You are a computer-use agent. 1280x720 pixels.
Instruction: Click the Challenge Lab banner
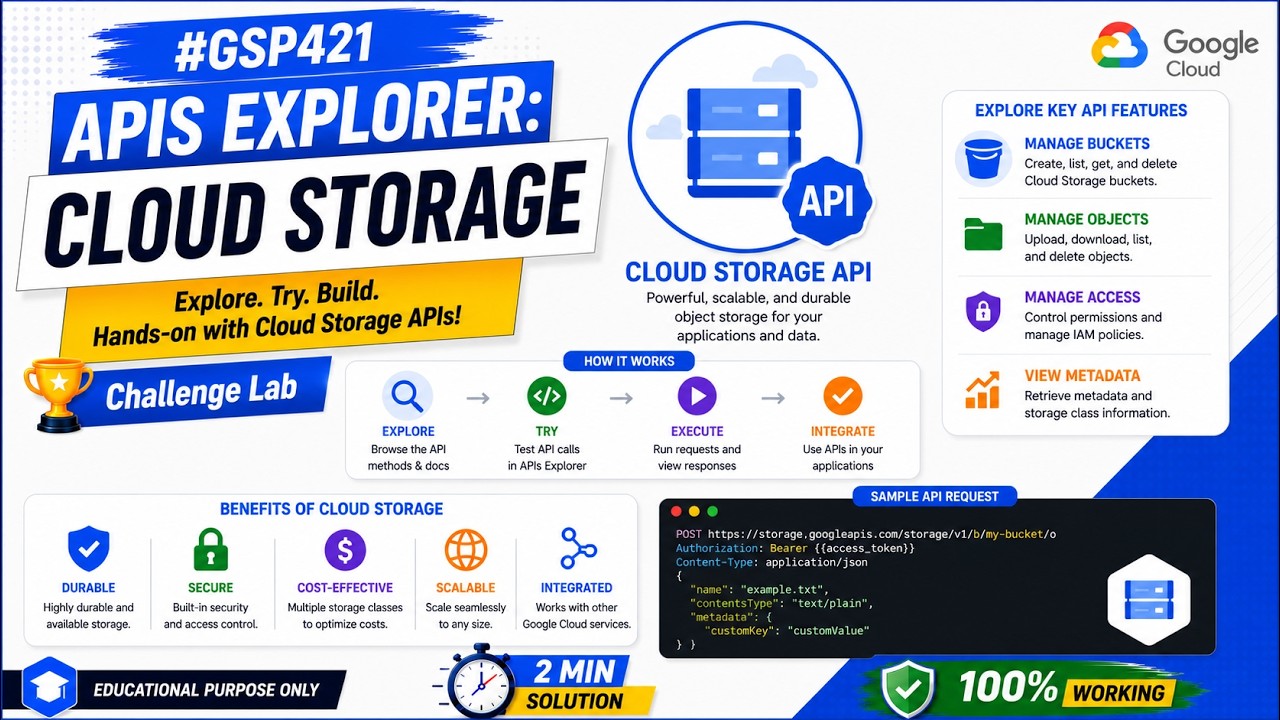pos(203,389)
